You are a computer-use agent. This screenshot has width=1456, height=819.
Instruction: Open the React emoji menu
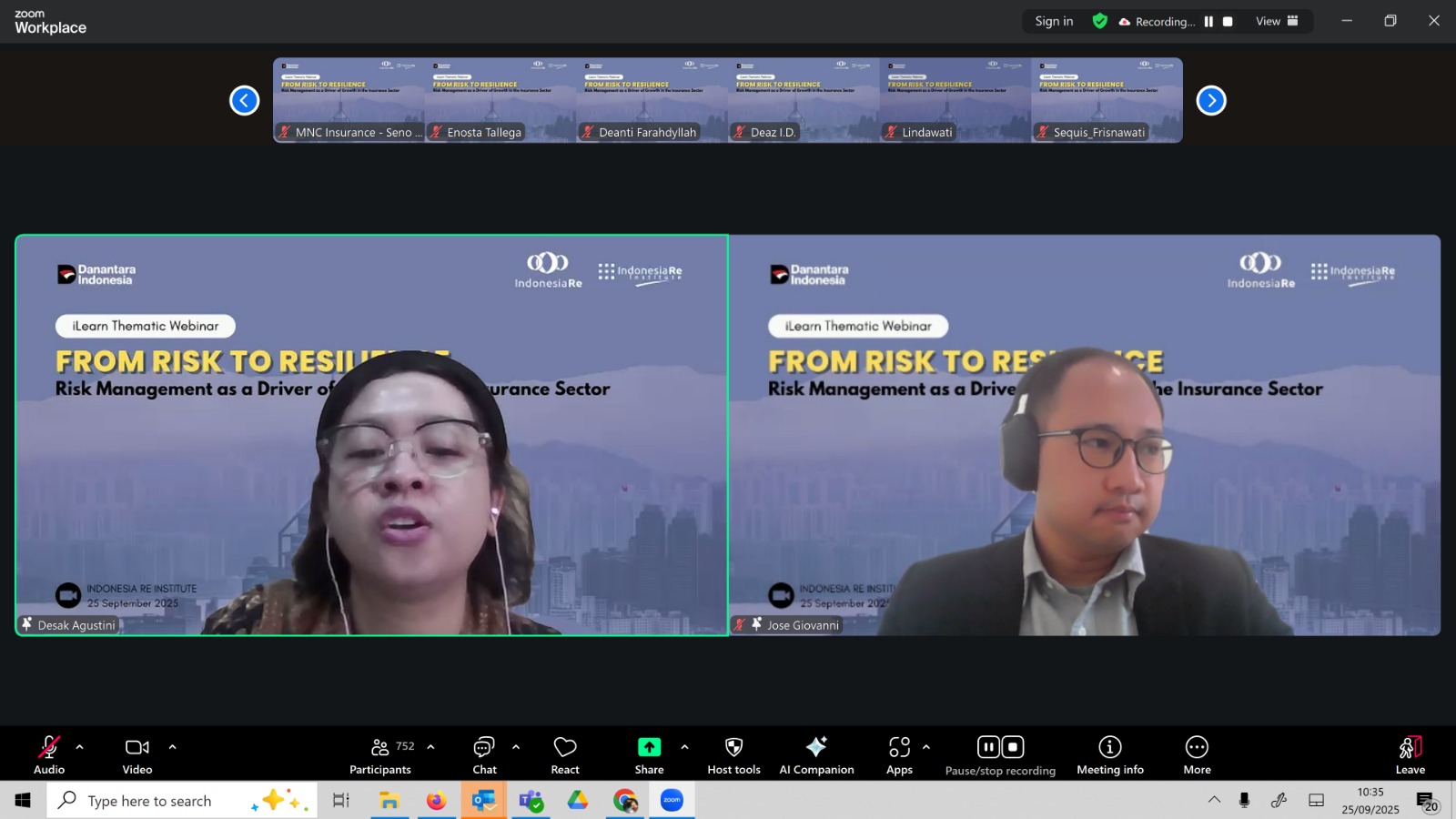pyautogui.click(x=564, y=755)
